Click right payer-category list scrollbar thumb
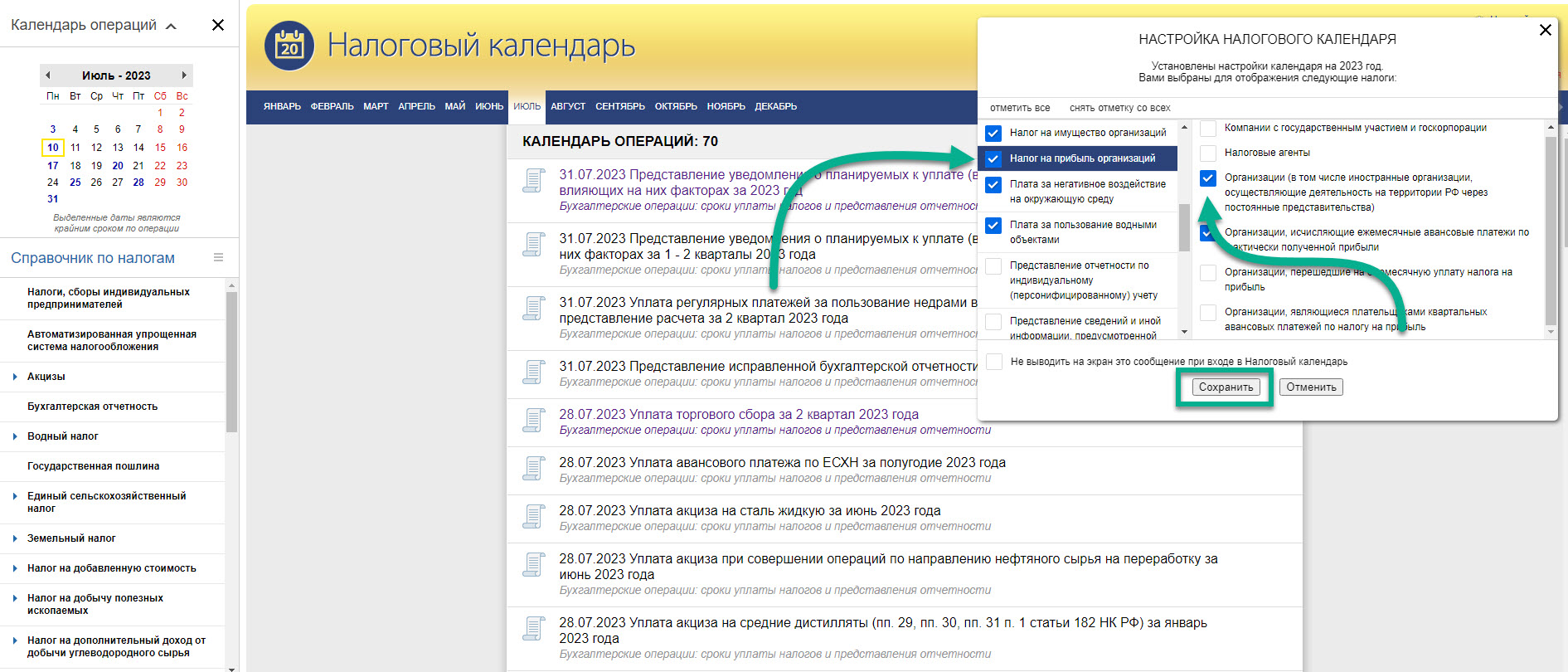The image size is (1568, 672). coord(1551,230)
